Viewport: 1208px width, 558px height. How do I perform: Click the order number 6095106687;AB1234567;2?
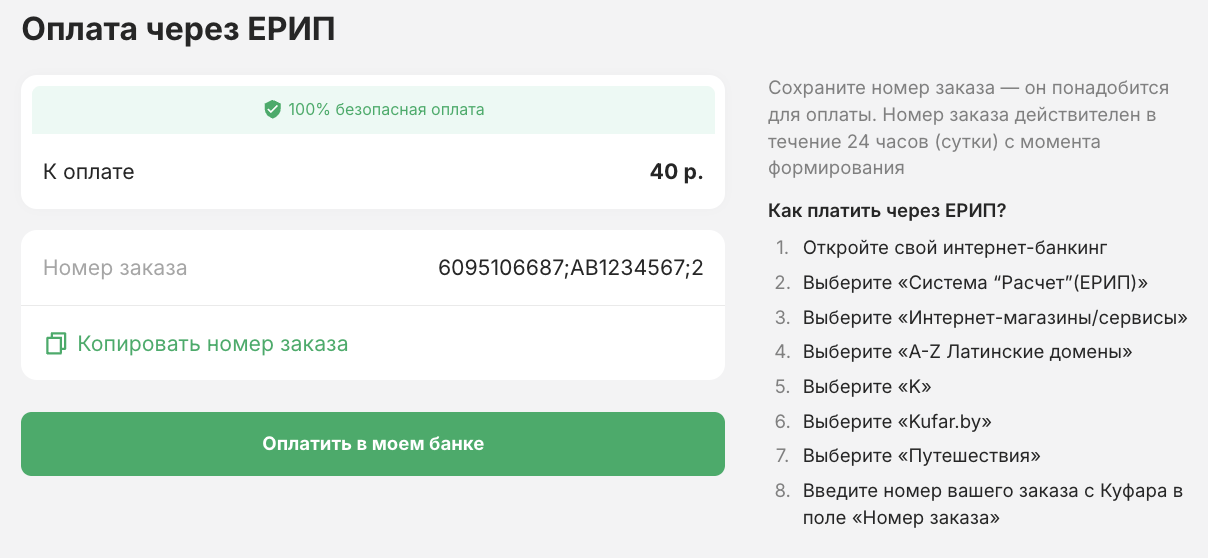tap(570, 268)
